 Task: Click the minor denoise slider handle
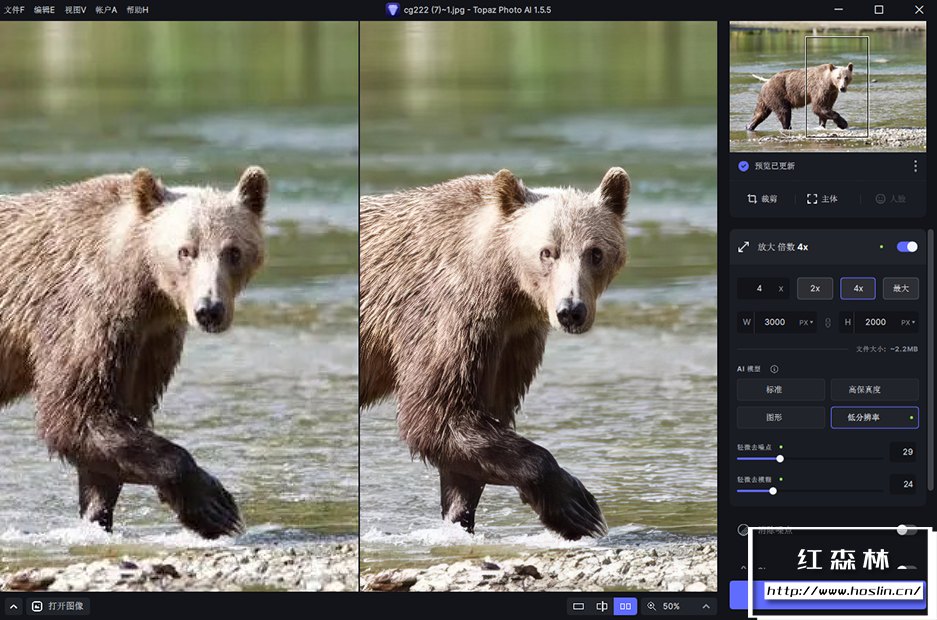pos(780,459)
